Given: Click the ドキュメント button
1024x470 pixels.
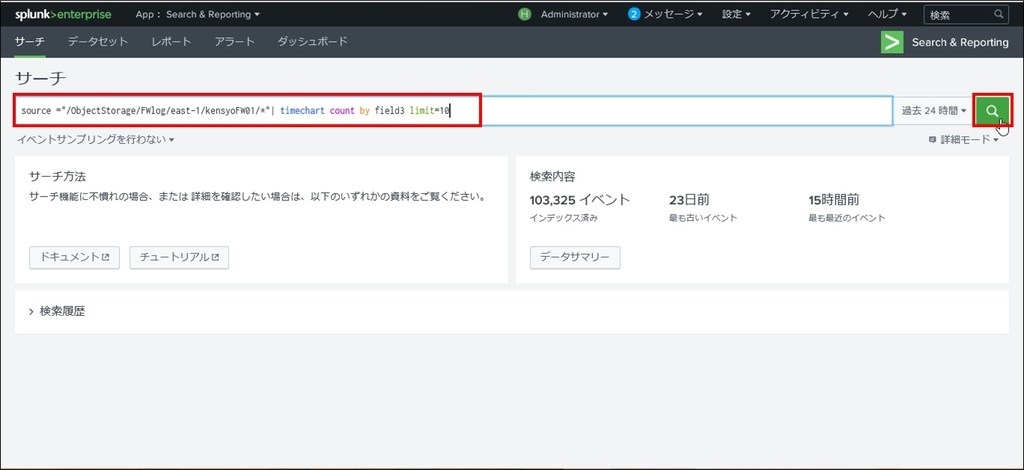Looking at the screenshot, I should point(74,257).
